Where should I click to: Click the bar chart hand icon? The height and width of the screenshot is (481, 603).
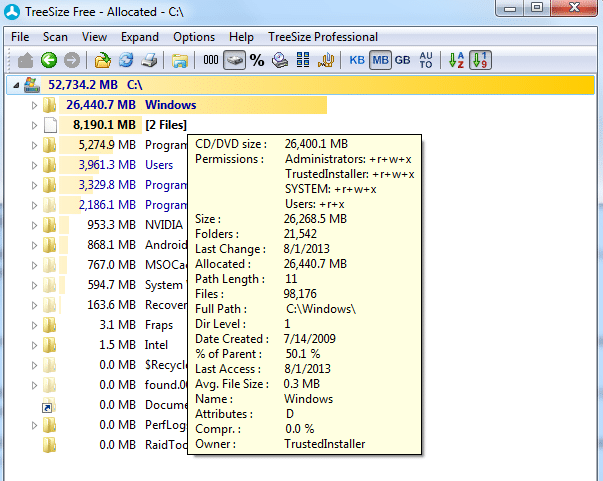[326, 60]
